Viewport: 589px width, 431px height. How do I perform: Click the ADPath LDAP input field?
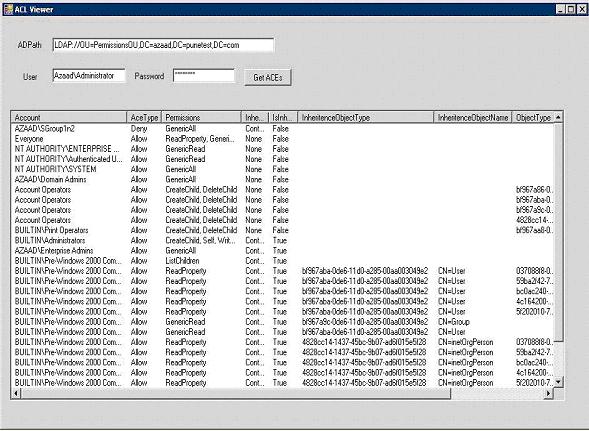coord(163,45)
